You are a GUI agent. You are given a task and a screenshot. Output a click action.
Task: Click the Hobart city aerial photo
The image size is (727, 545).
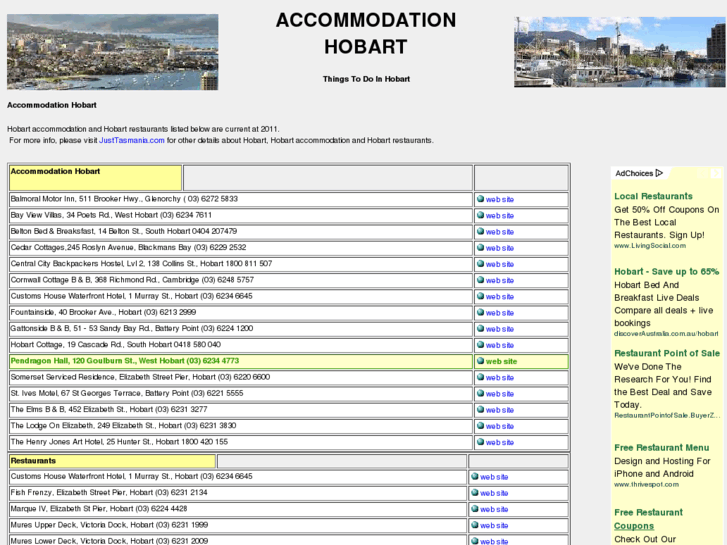coord(113,52)
